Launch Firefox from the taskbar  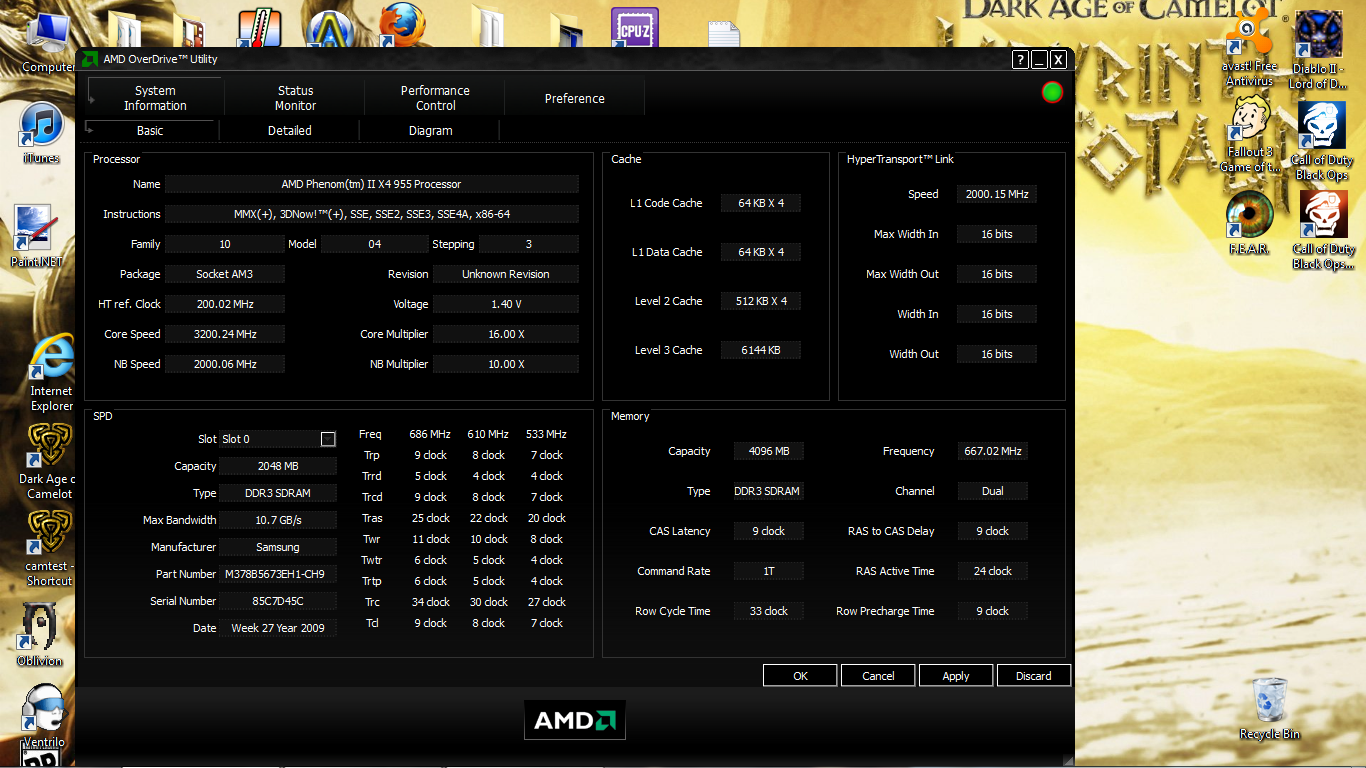click(x=401, y=25)
